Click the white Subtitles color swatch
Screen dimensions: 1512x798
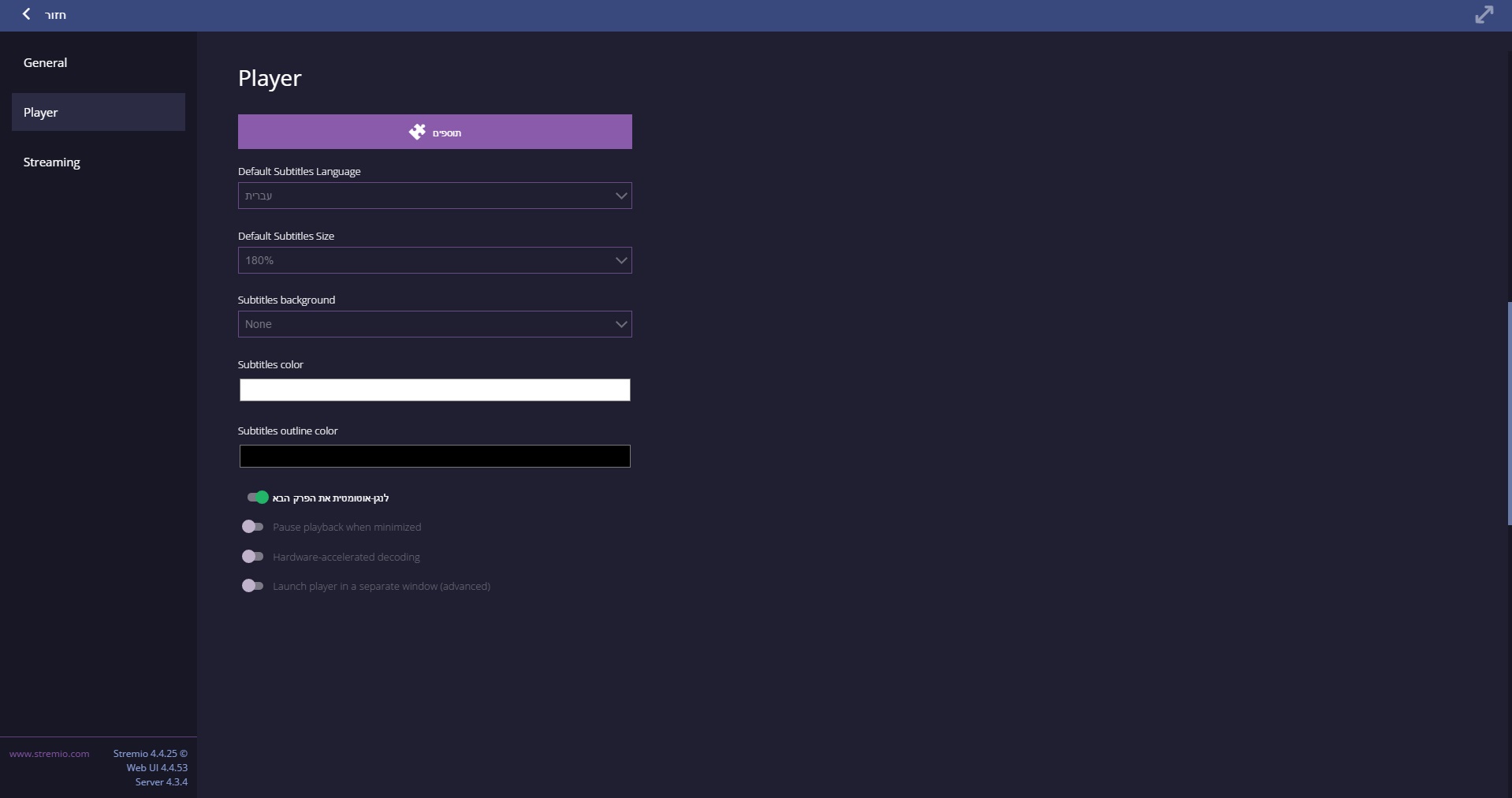coord(434,390)
